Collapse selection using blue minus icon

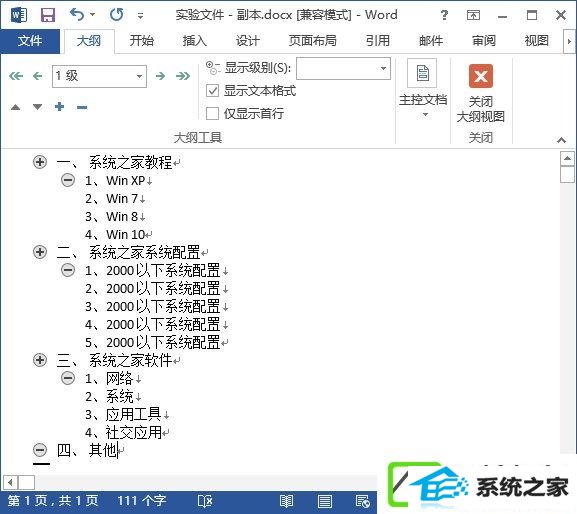click(82, 107)
